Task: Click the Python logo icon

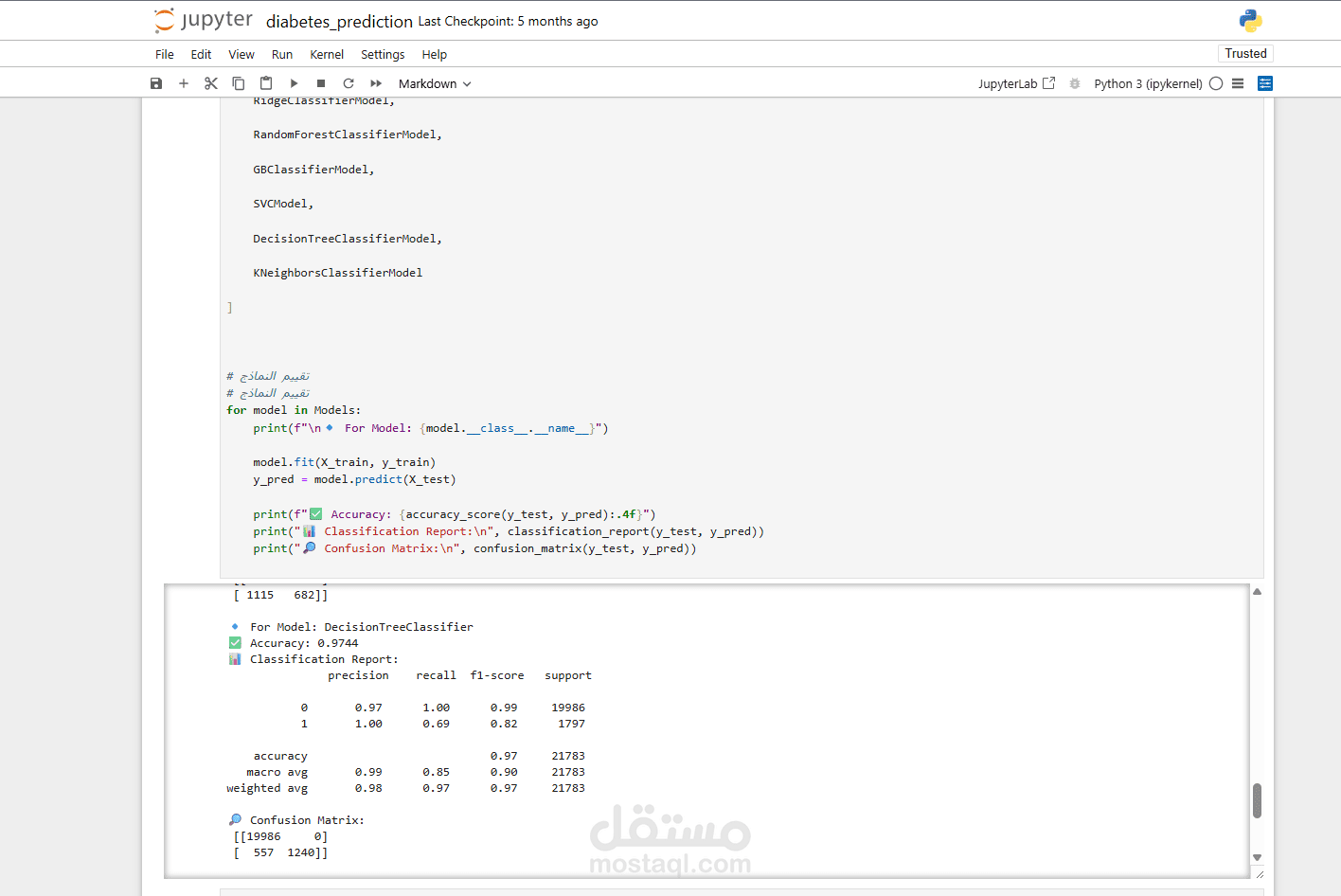Action: 1251,21
